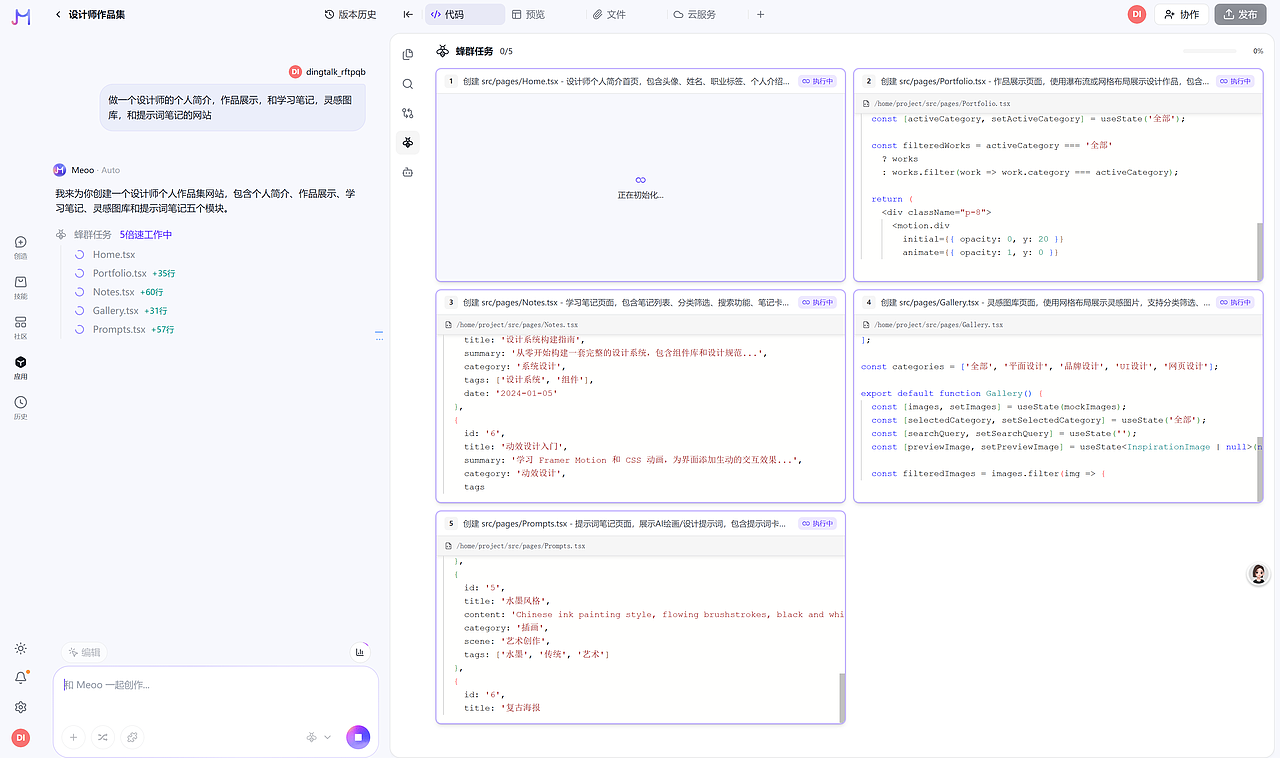
Task: Select the bee swarm tasks panel icon
Action: [x=407, y=142]
